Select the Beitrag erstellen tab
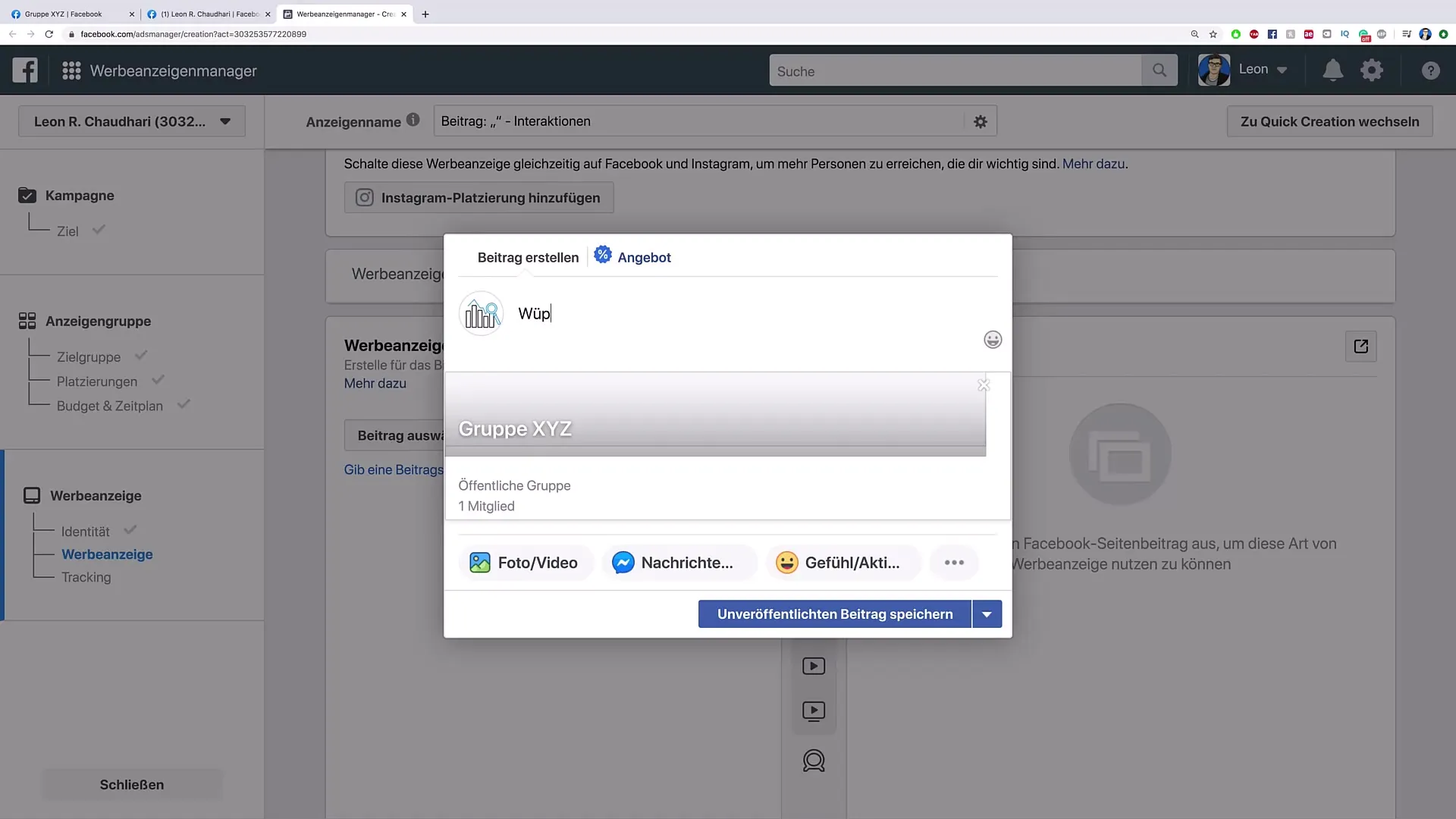The width and height of the screenshot is (1456, 819). (x=528, y=258)
